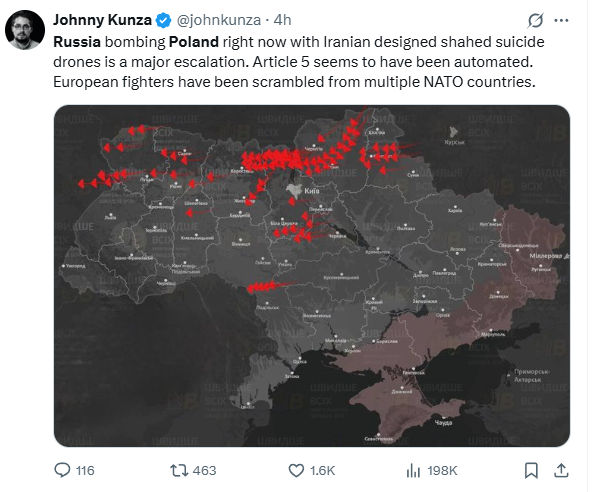The width and height of the screenshot is (595, 492).
Task: Open the Ukraine drone map image
Action: pos(312,276)
